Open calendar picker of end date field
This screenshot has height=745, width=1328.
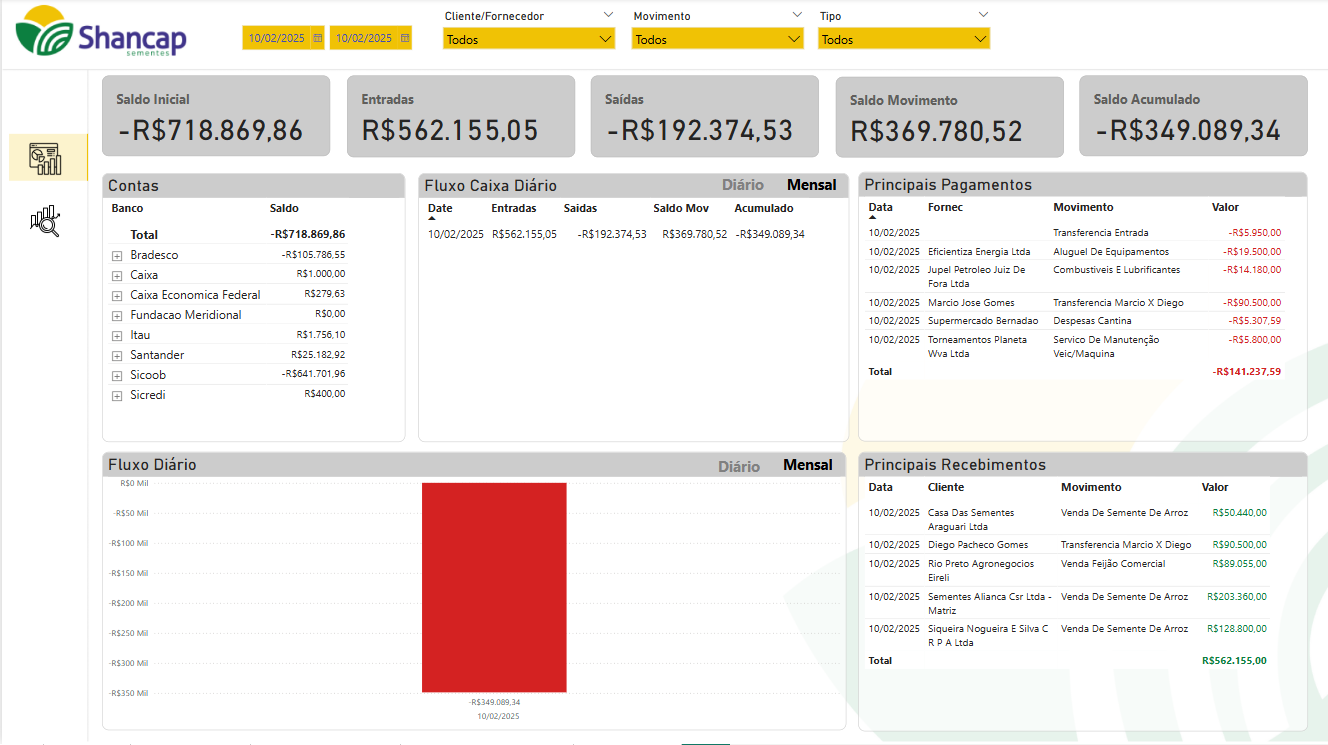(x=405, y=38)
